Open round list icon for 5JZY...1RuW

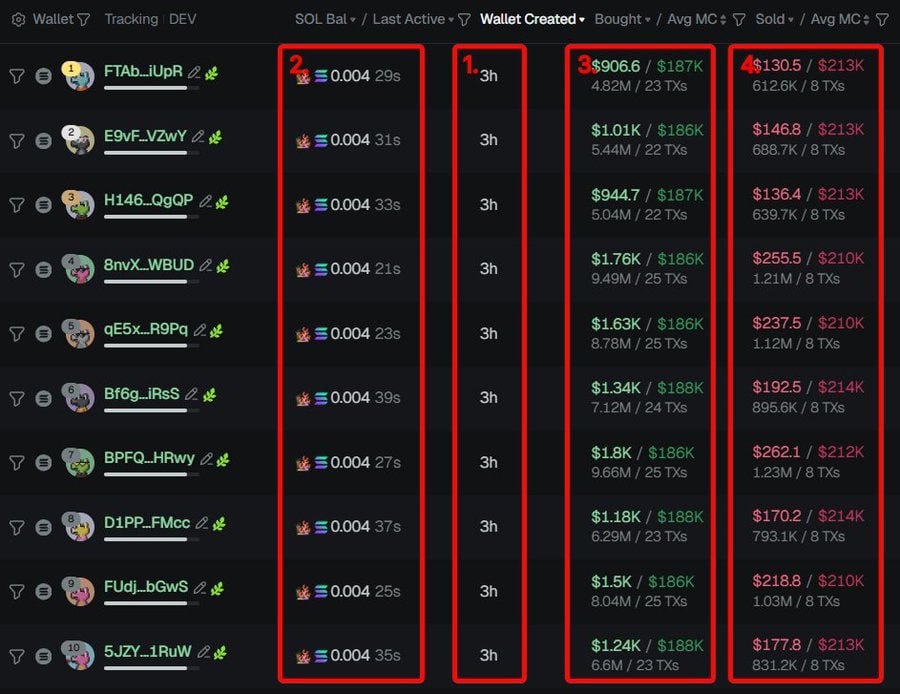[43, 656]
